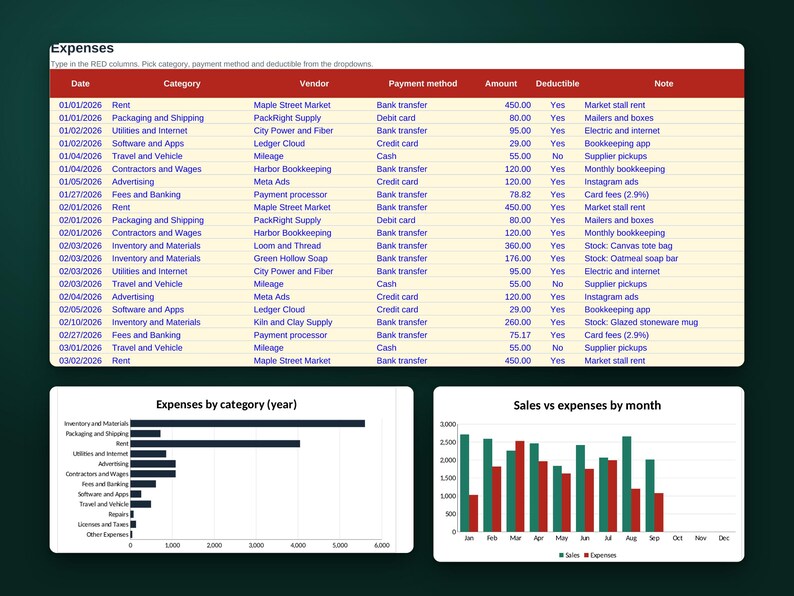
Task: Select the 01/27/2026 date cell
Action: pos(80,194)
